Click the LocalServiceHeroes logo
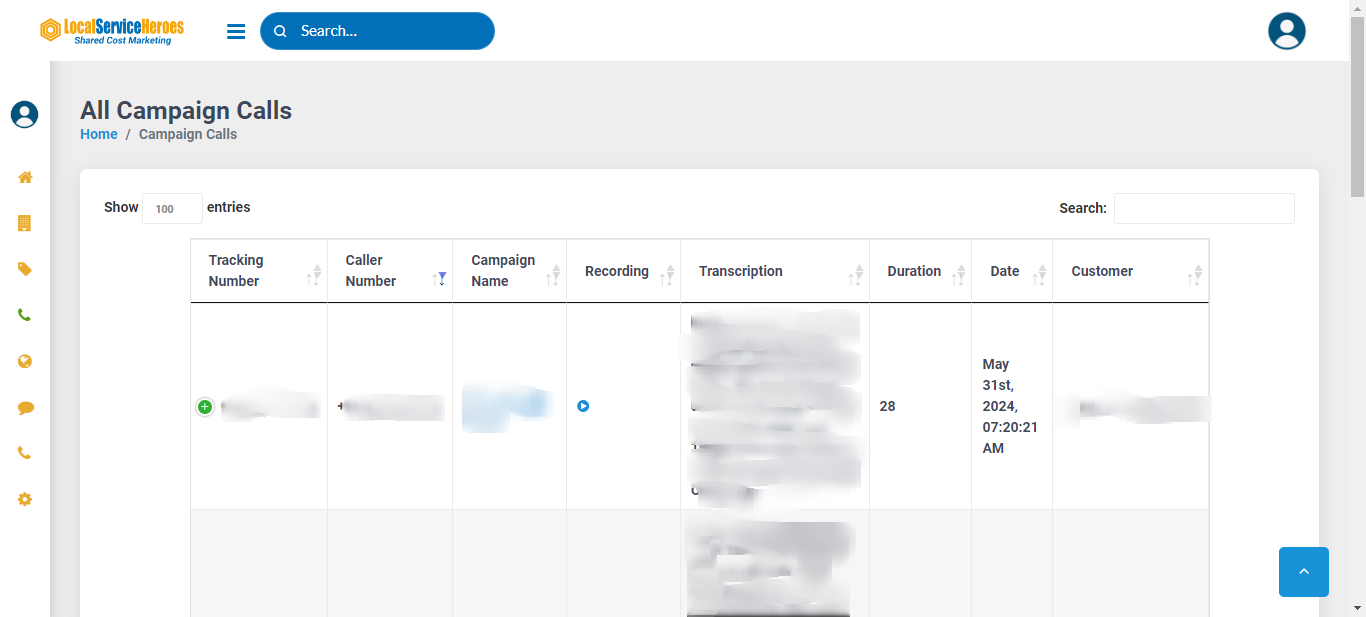Viewport: 1366px width, 617px height. point(112,31)
